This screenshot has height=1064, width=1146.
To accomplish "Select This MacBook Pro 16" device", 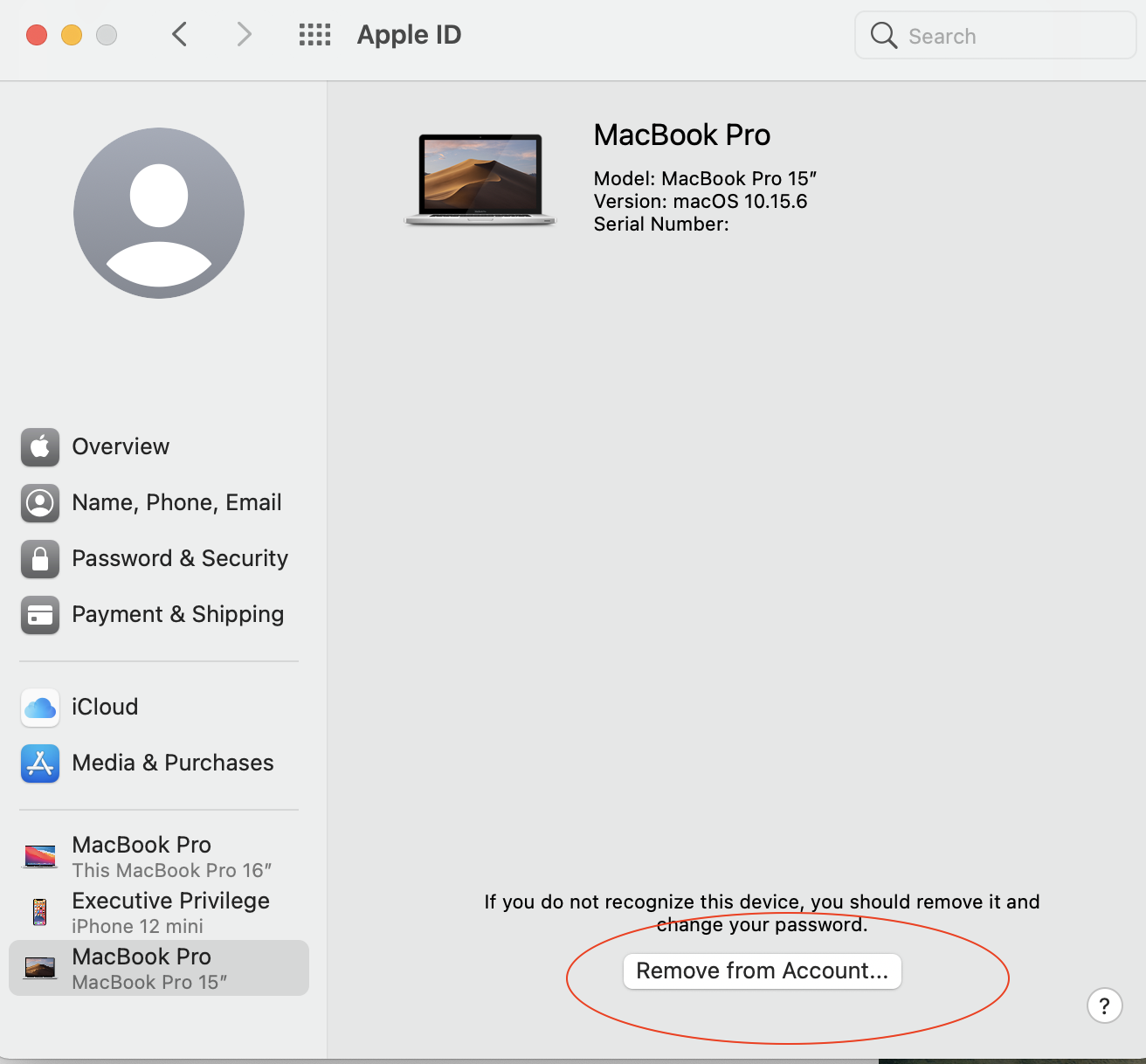I will click(159, 857).
